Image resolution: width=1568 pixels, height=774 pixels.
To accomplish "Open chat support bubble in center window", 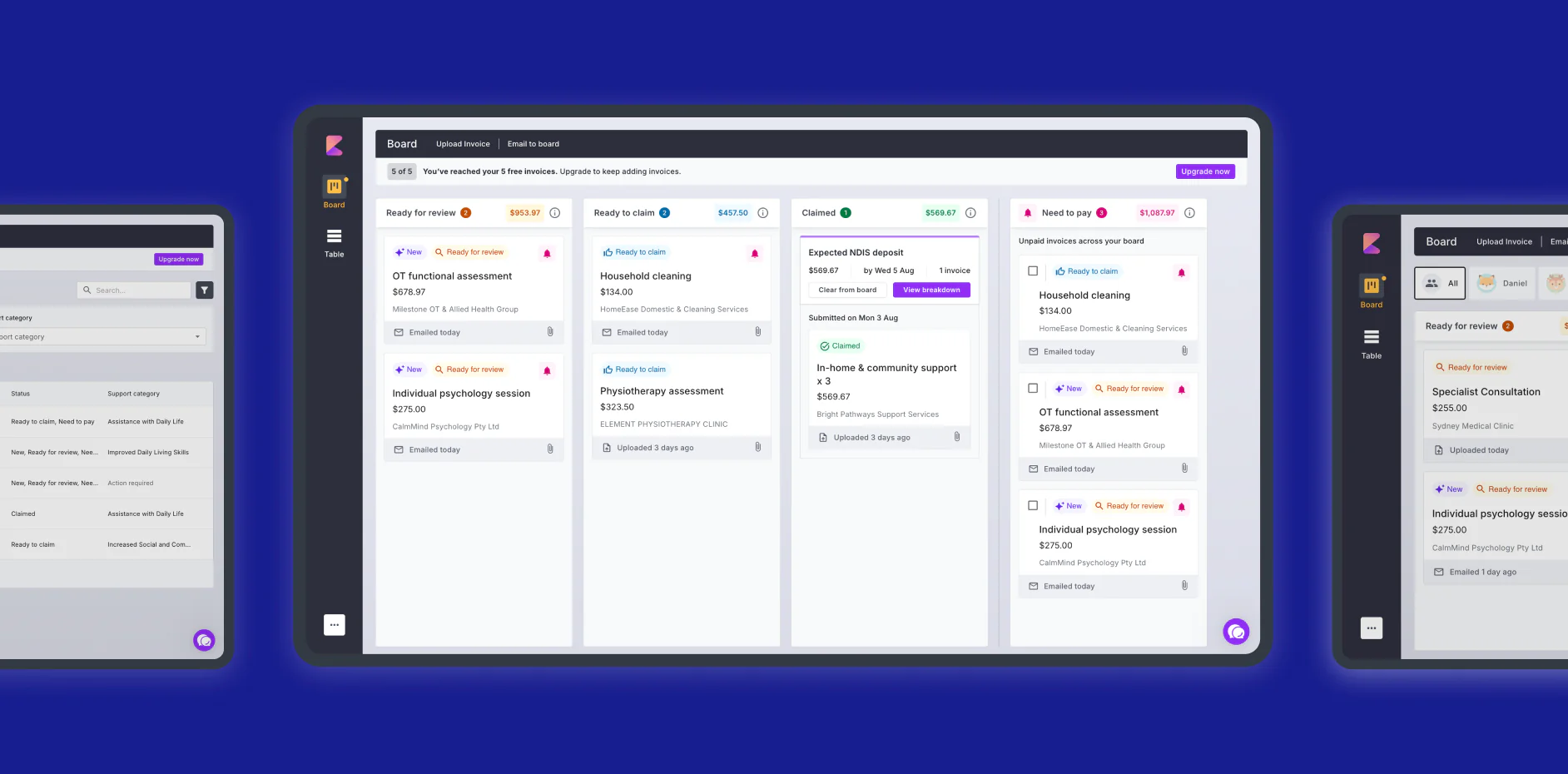I will 1236,632.
